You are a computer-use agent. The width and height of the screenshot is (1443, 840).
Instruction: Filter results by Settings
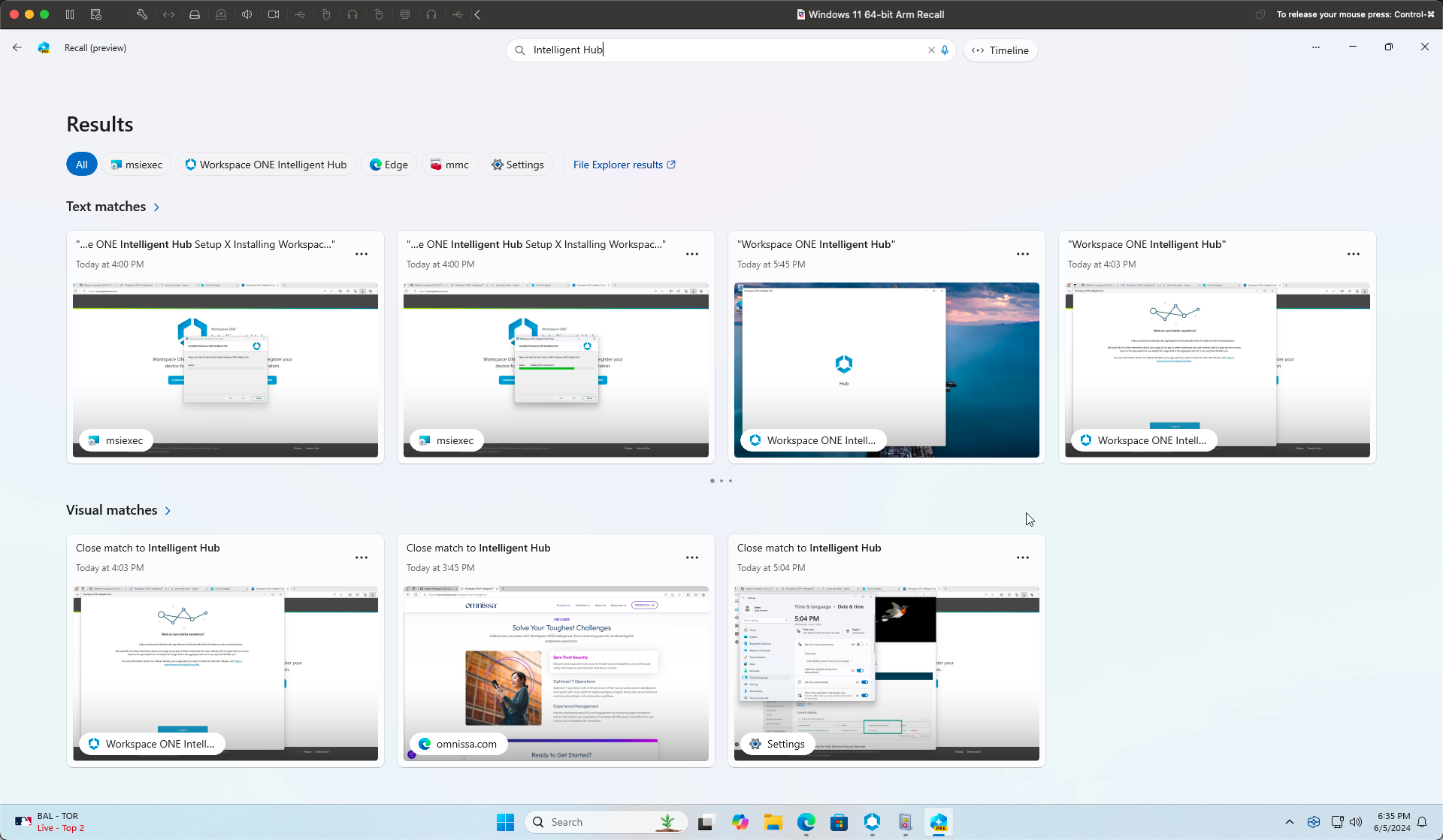(518, 164)
